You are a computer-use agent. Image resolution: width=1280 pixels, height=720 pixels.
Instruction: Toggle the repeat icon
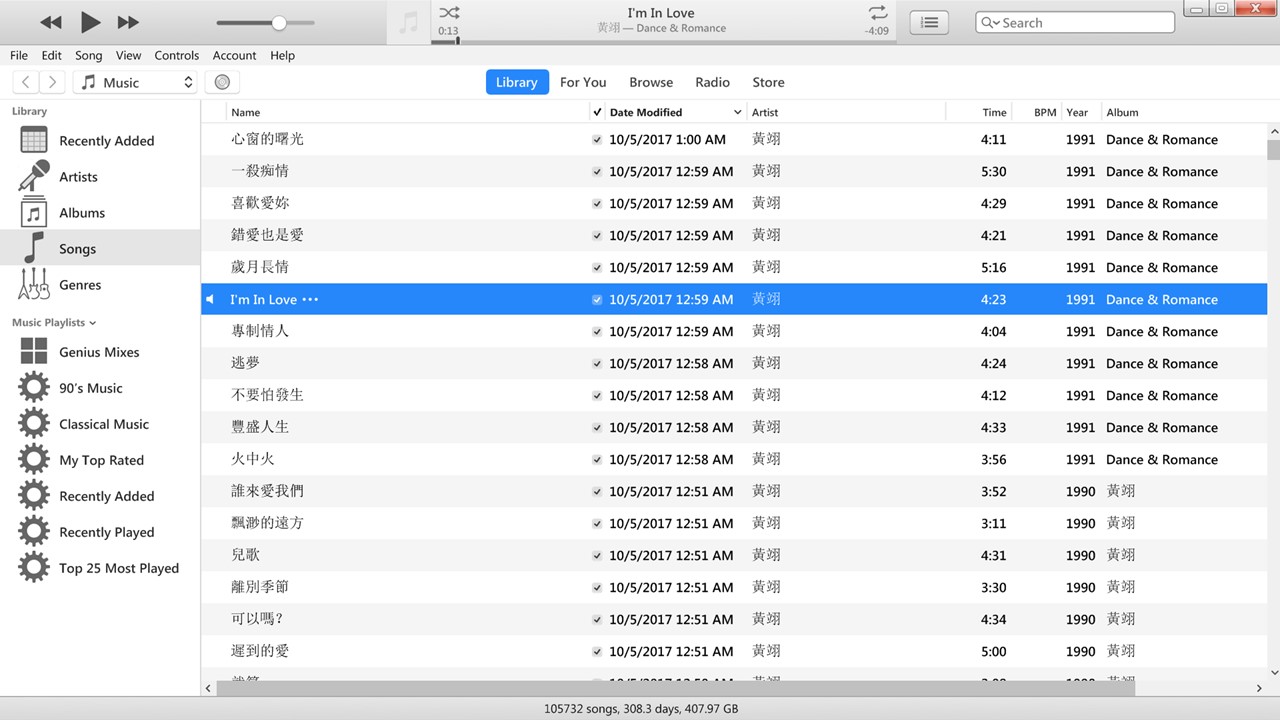[877, 13]
